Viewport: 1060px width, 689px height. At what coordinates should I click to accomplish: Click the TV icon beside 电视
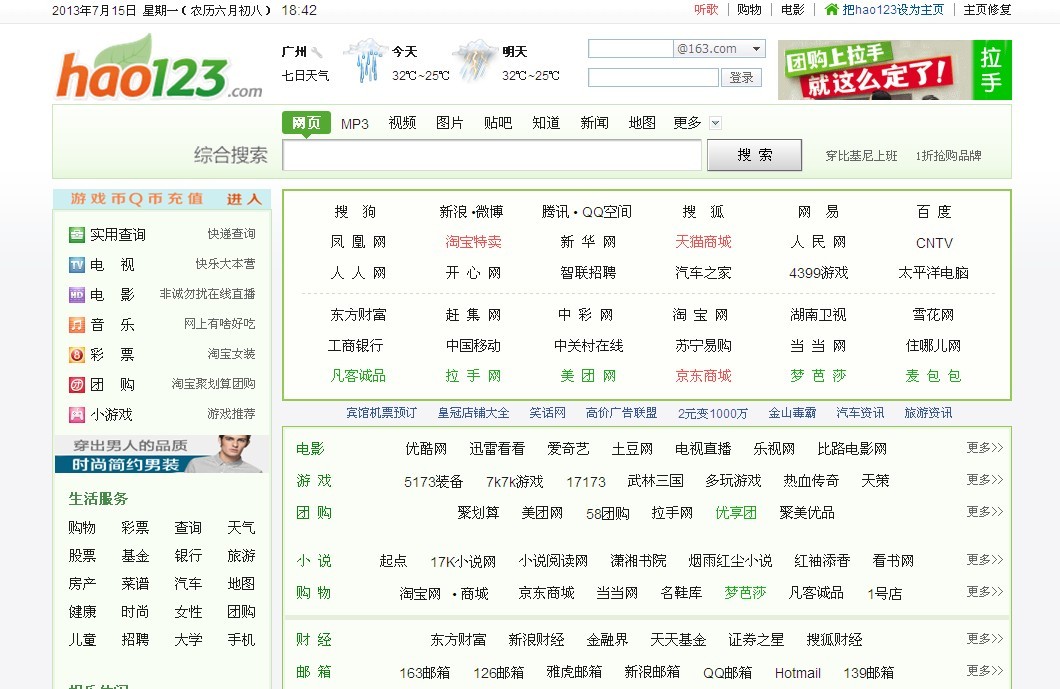(76, 264)
